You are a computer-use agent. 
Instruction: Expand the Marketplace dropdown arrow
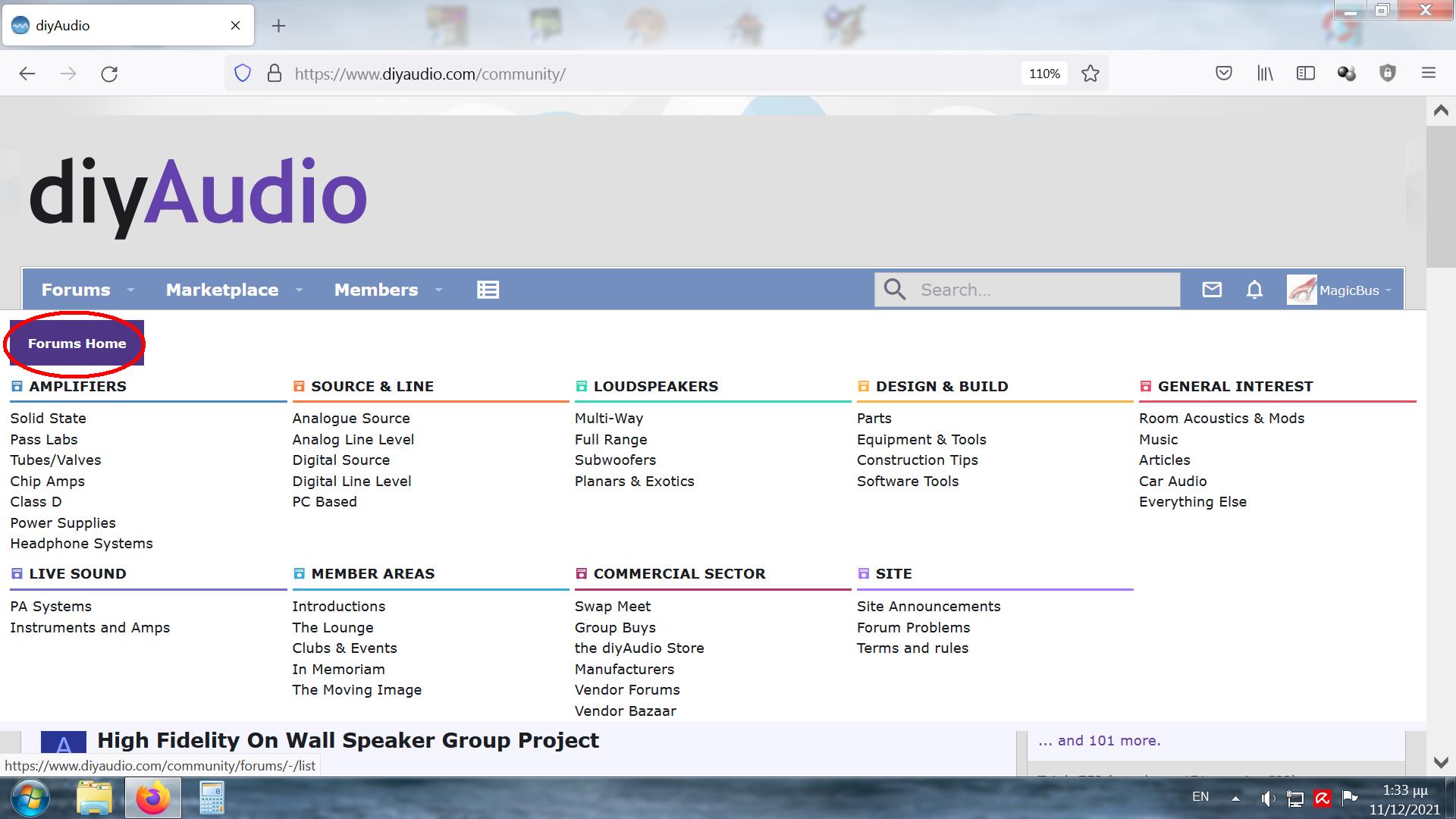[299, 290]
